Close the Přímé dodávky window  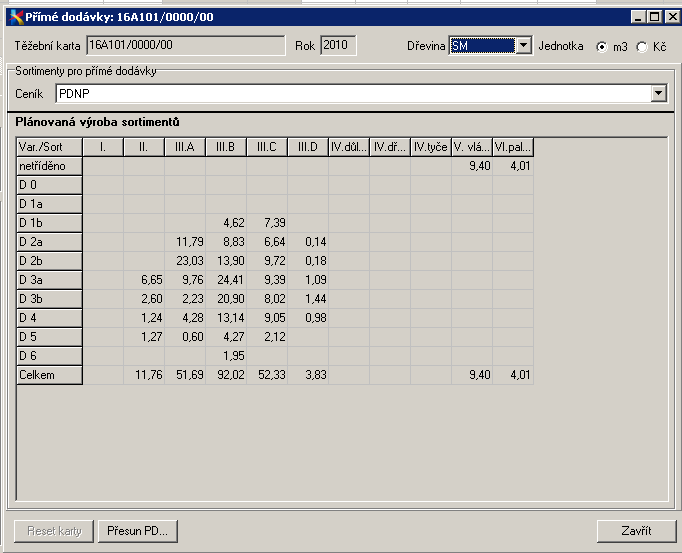click(672, 17)
